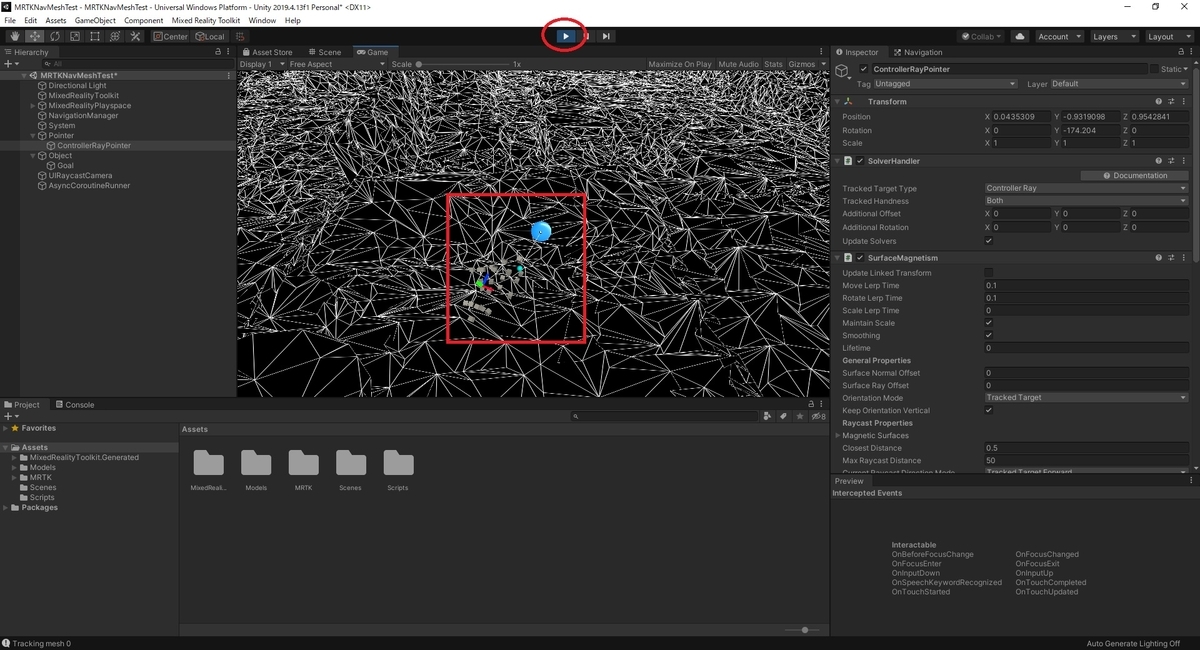Screen dimensions: 1200x650
Task: Toggle the Smoothing checkbox
Action: point(989,335)
